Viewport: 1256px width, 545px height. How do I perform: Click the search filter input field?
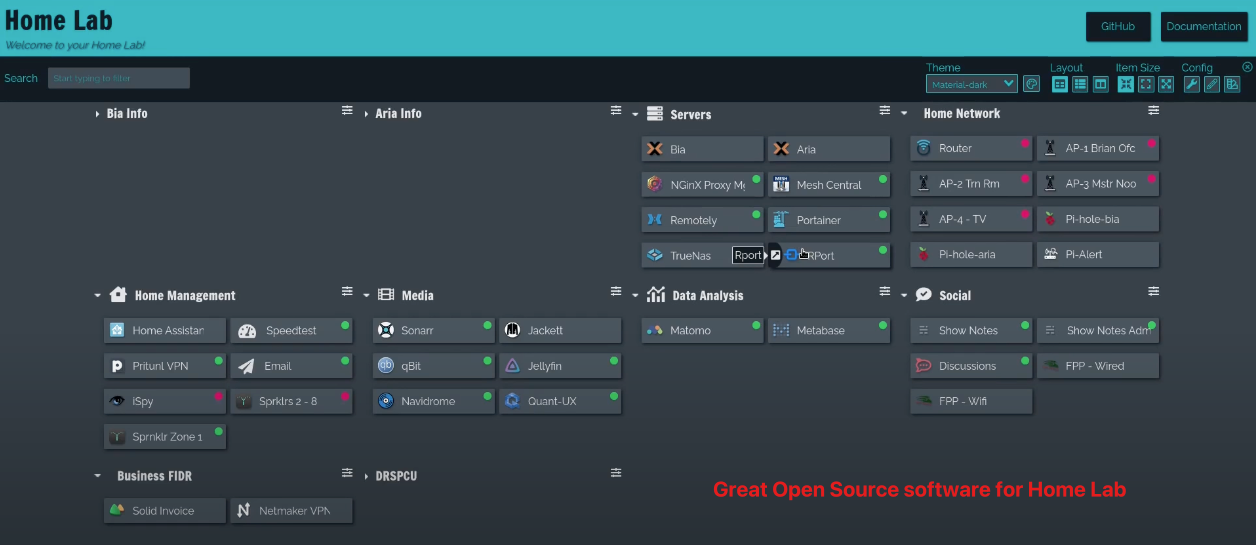tap(118, 78)
